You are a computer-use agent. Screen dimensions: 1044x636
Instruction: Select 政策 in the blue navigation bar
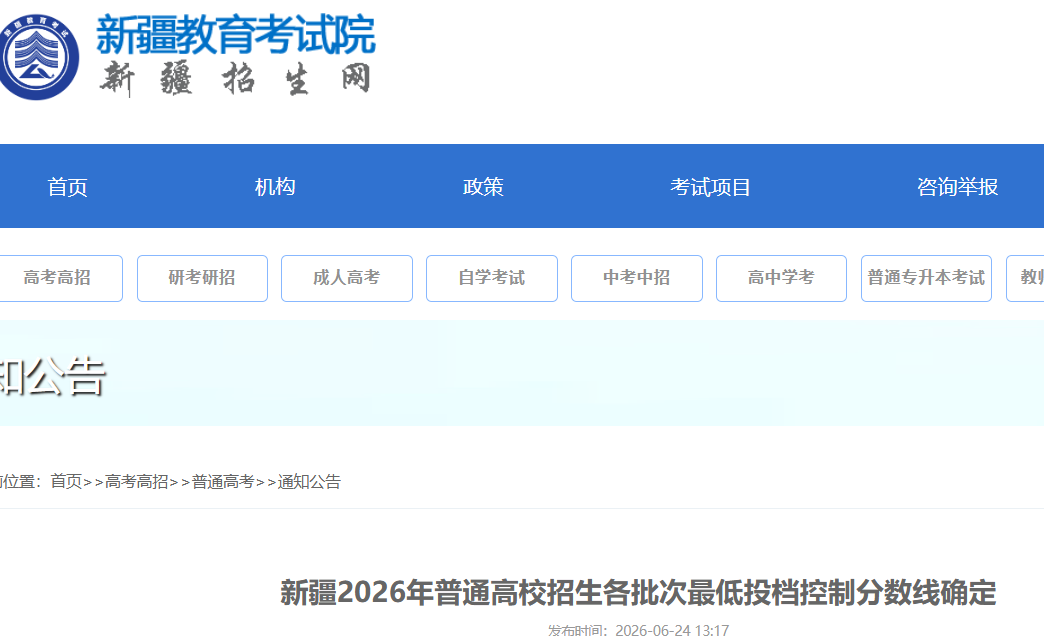[x=483, y=187]
